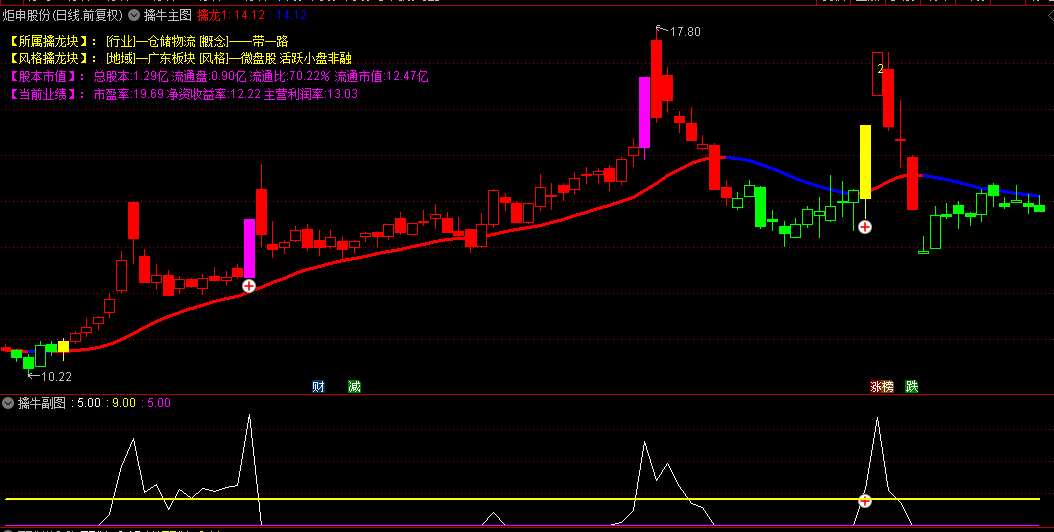Click the 【当前业绩】 label

point(48,94)
